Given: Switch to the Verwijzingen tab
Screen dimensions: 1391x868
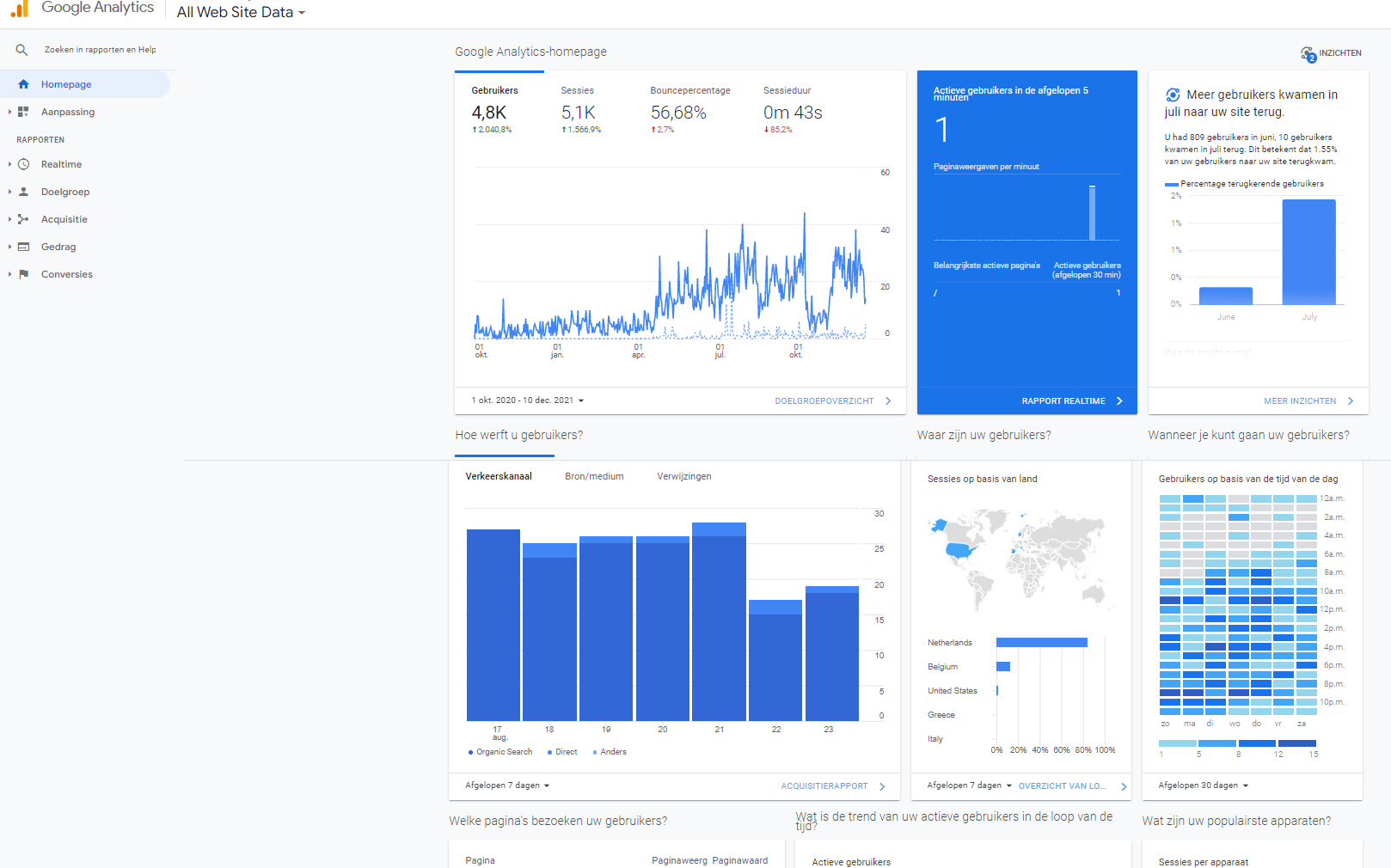Looking at the screenshot, I should pos(684,476).
